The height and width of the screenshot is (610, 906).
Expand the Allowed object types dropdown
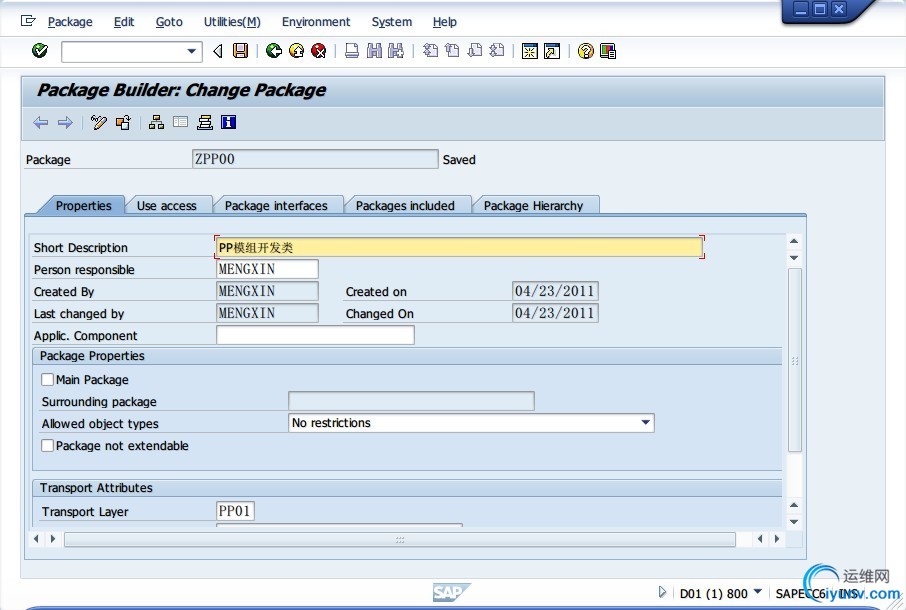[645, 424]
